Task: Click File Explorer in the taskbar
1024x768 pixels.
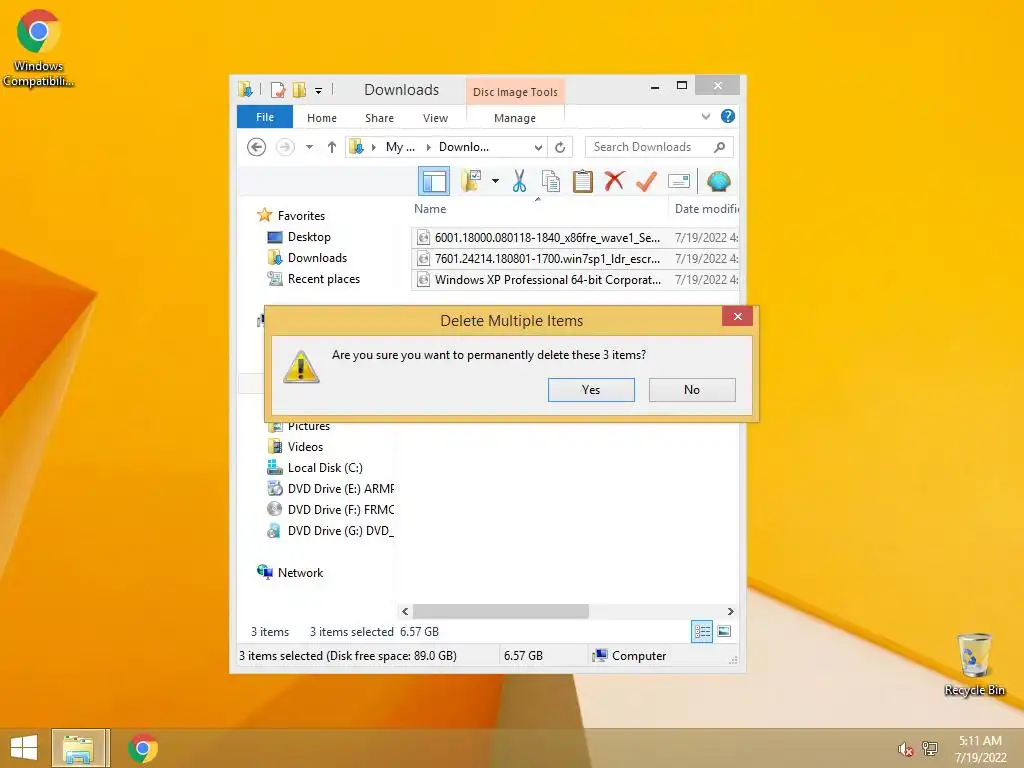Action: point(78,748)
